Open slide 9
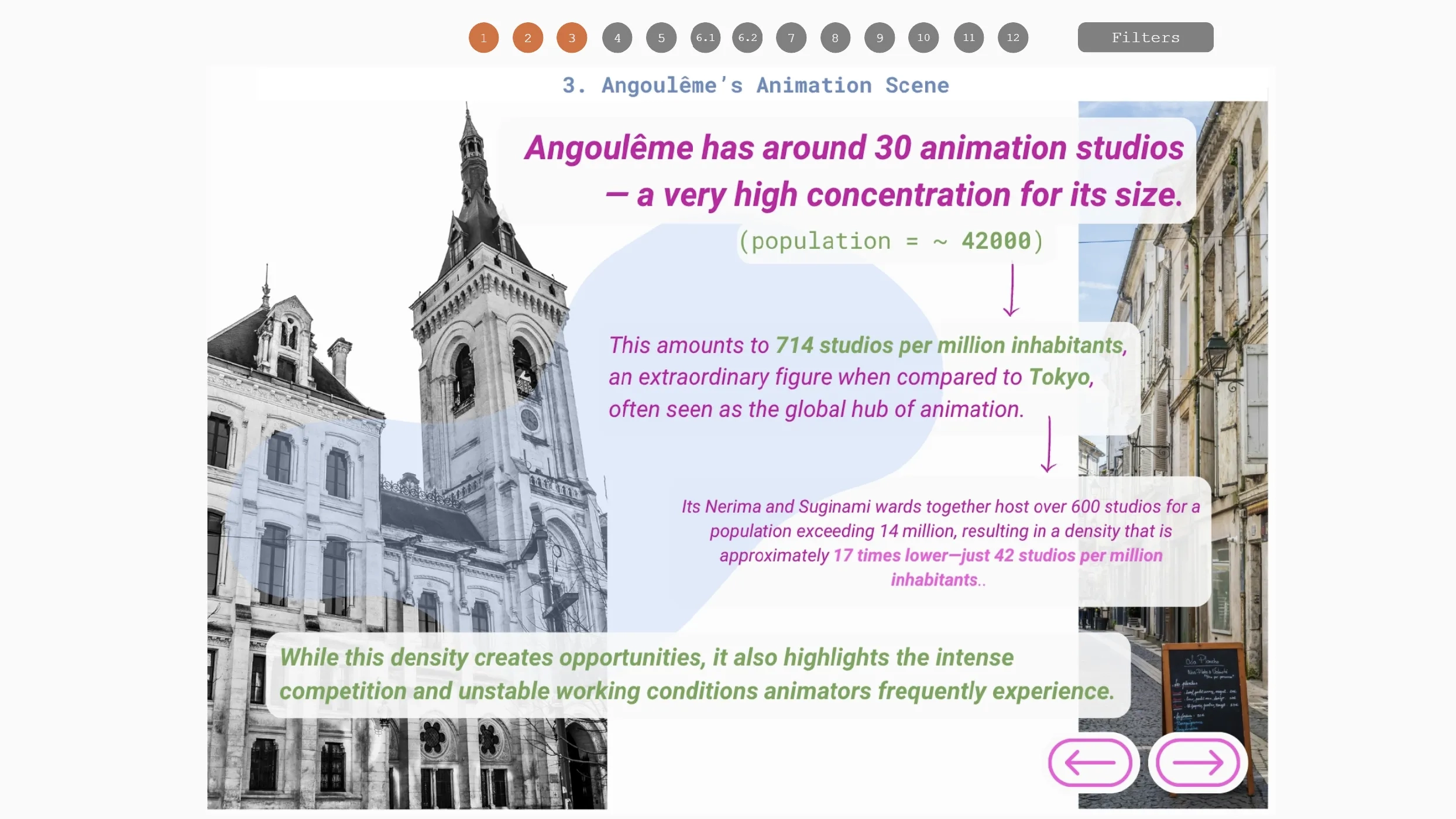This screenshot has width=1456, height=819. pos(879,37)
